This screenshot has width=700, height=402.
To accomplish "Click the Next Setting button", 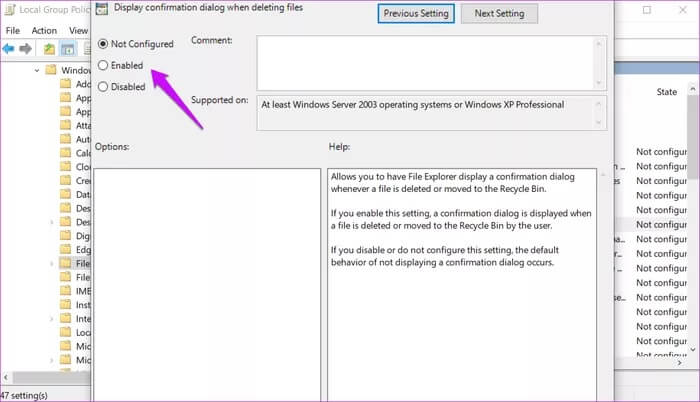I will pyautogui.click(x=499, y=13).
